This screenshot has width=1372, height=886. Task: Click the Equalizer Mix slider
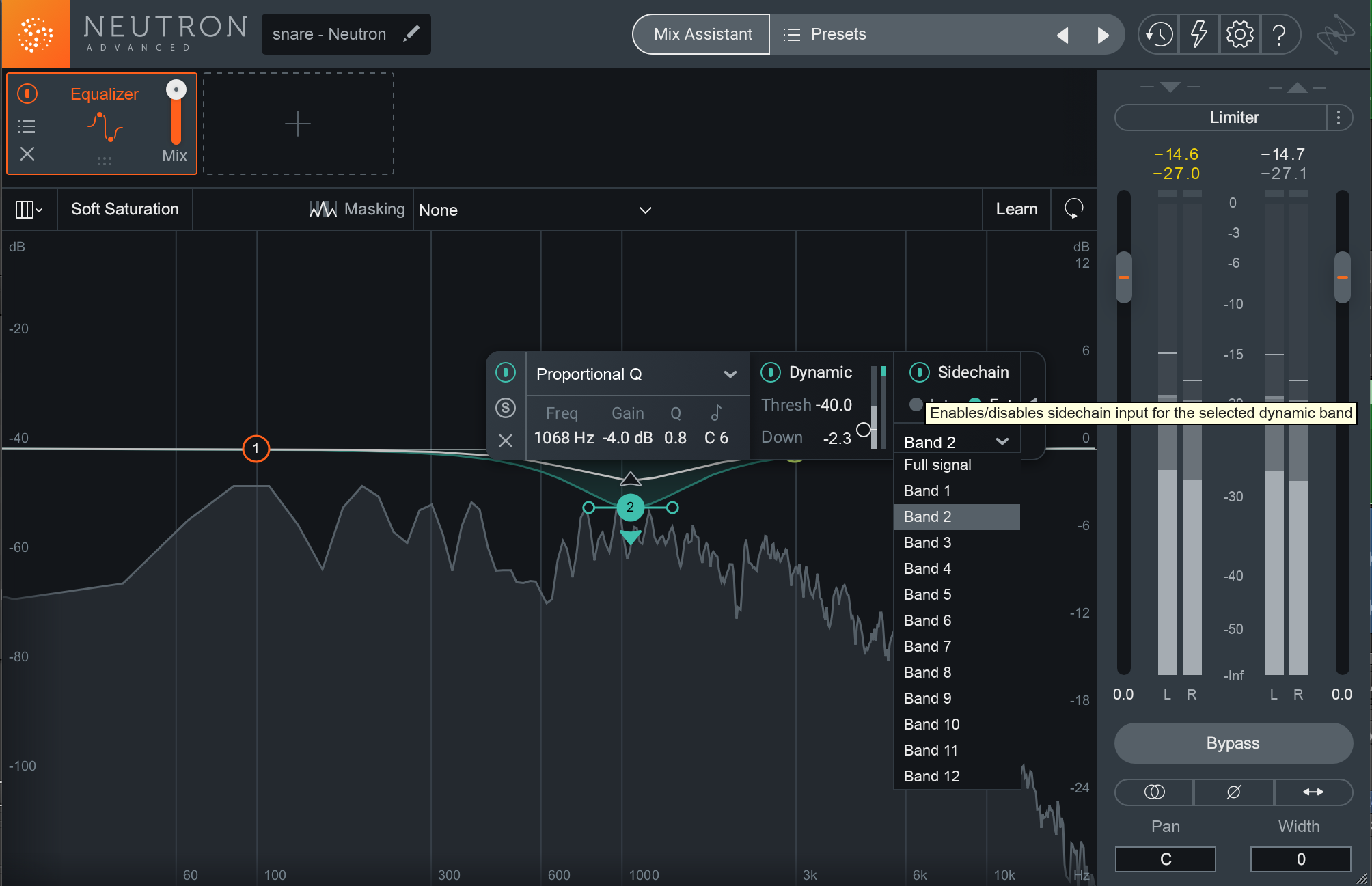[176, 113]
